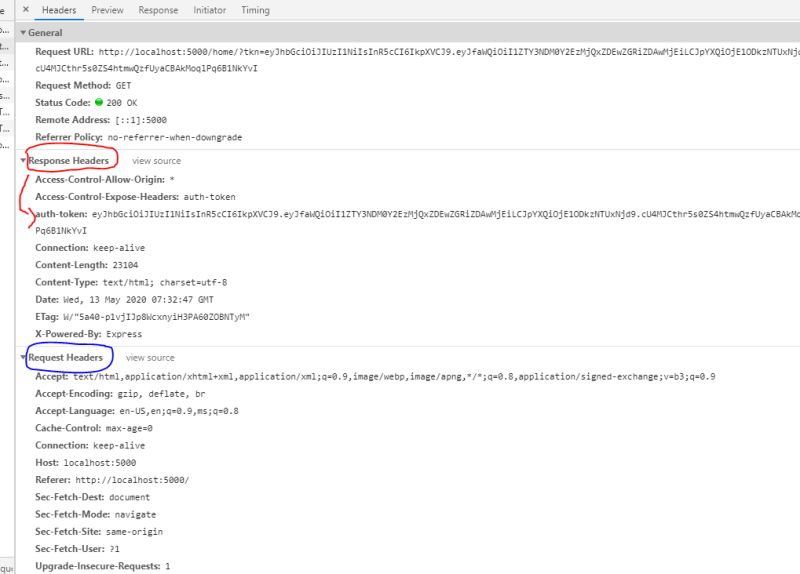800x574 pixels.
Task: Select Referrer Policy no-referrer-when-downgrade value
Action: pyautogui.click(x=174, y=137)
